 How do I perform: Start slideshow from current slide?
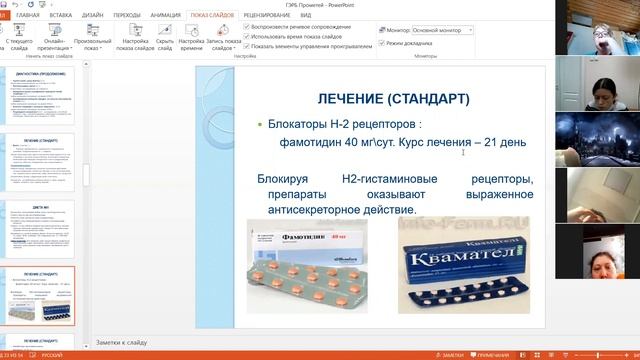[x=19, y=37]
